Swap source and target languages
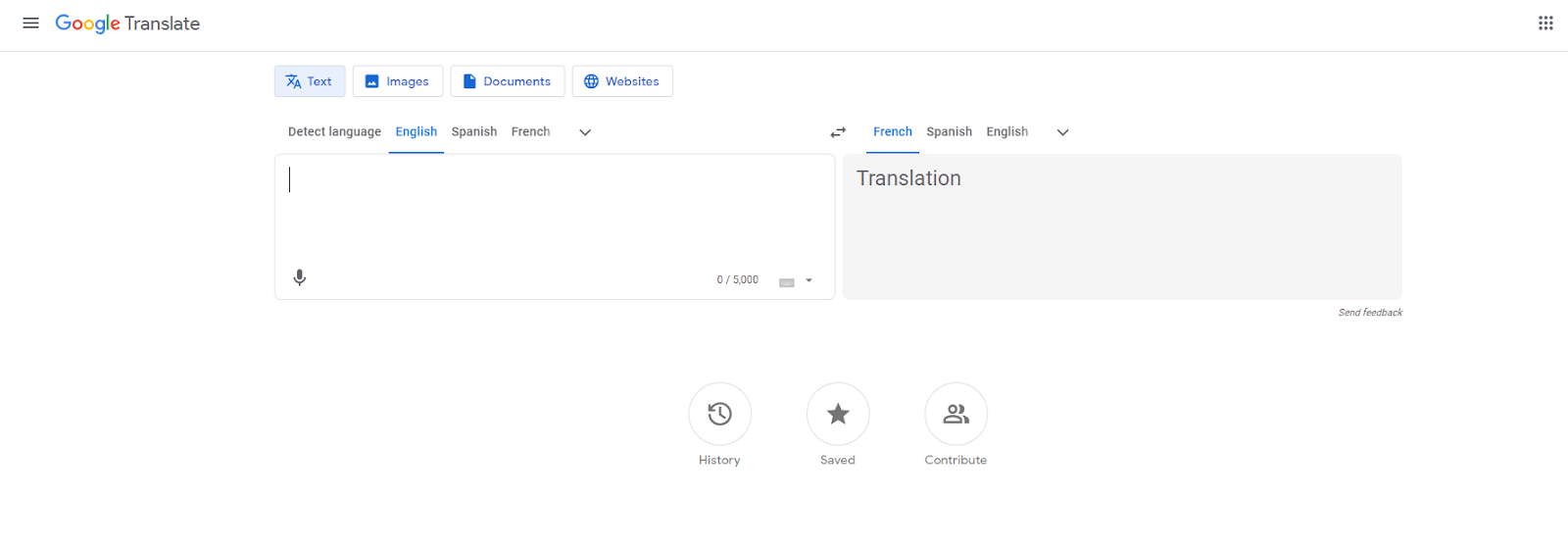This screenshot has width=1568, height=548. coord(838,132)
